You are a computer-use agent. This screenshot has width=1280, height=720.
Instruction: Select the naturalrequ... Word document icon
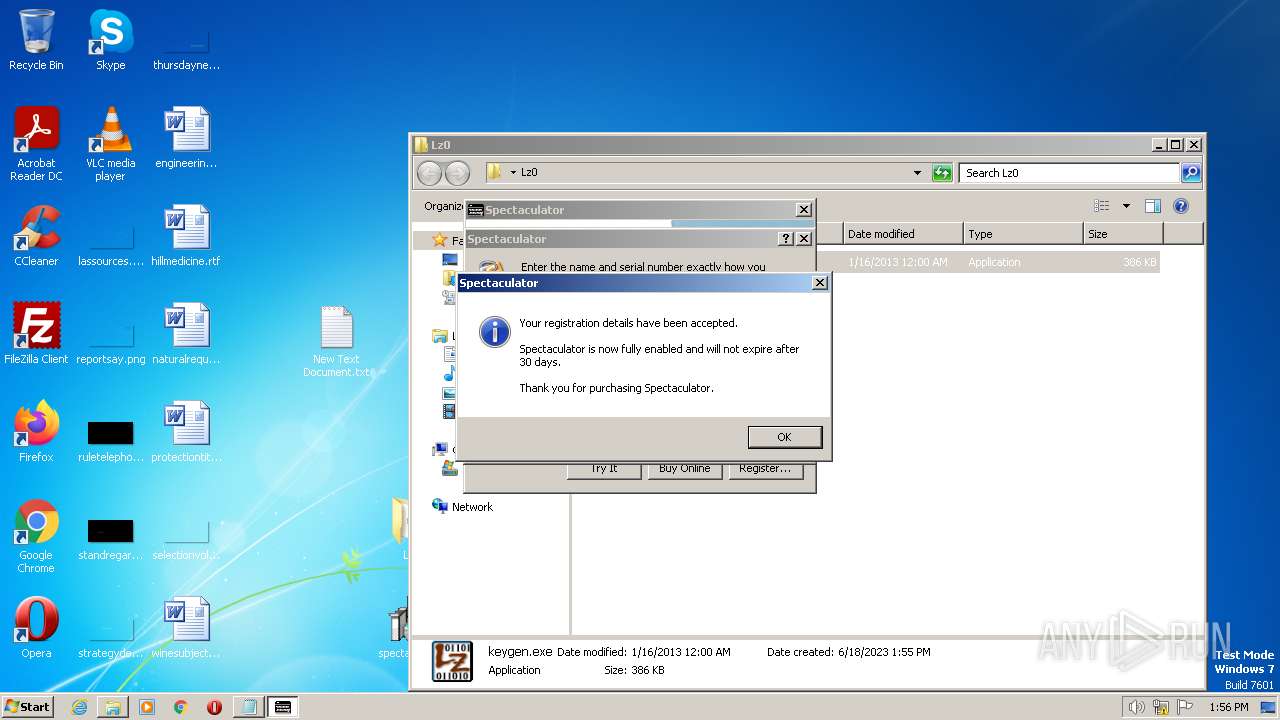186,334
